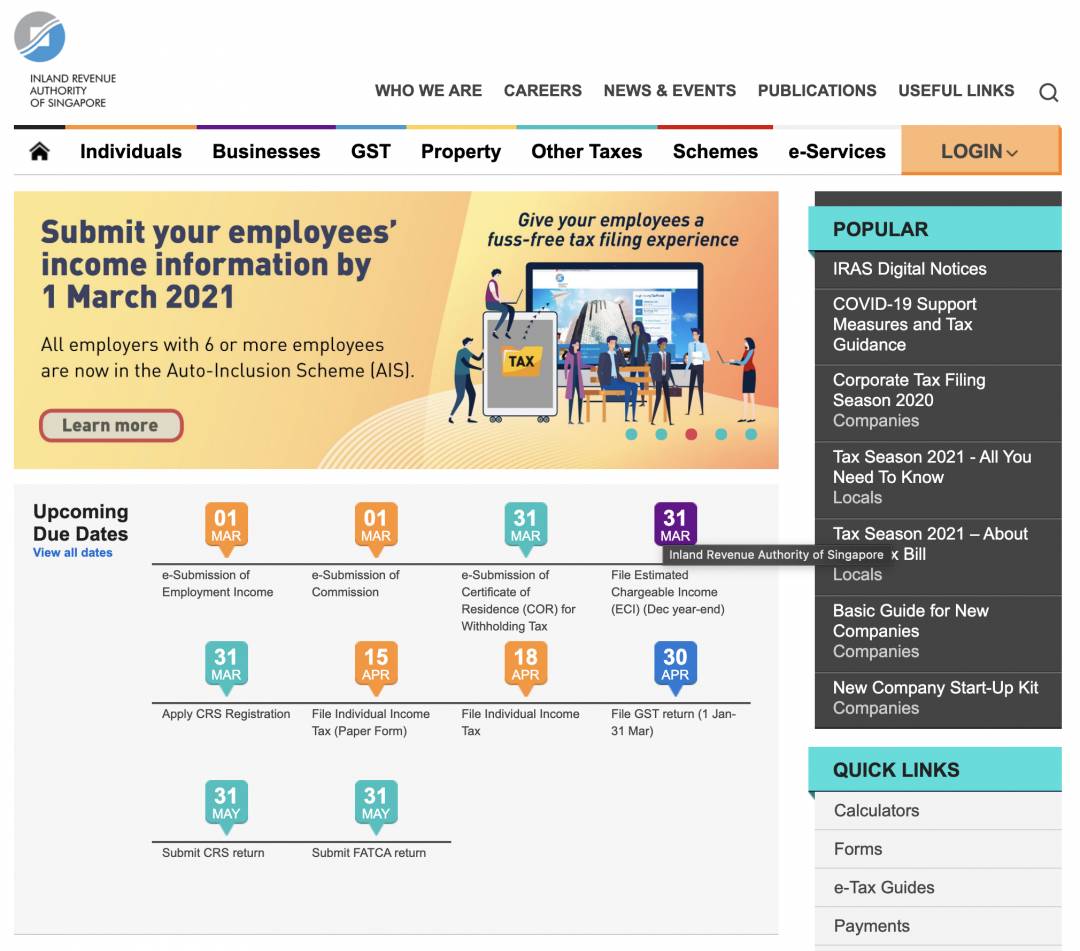Click the Learn more button on banner
The height and width of the screenshot is (951, 1080).
click(x=111, y=425)
